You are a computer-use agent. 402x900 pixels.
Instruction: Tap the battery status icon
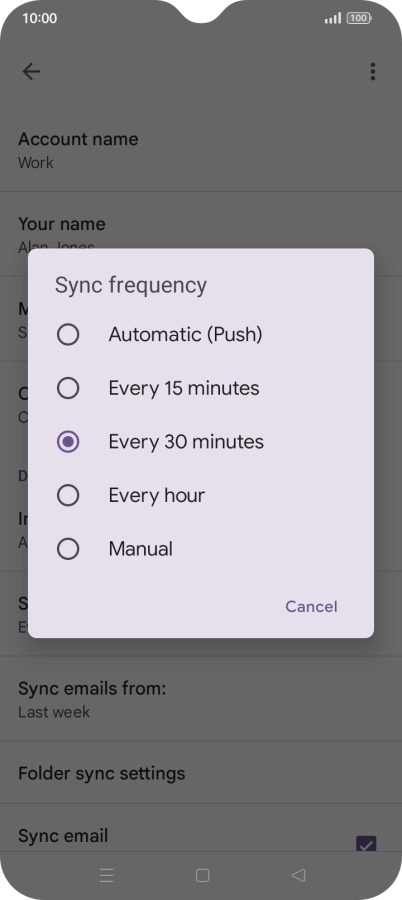pos(359,18)
